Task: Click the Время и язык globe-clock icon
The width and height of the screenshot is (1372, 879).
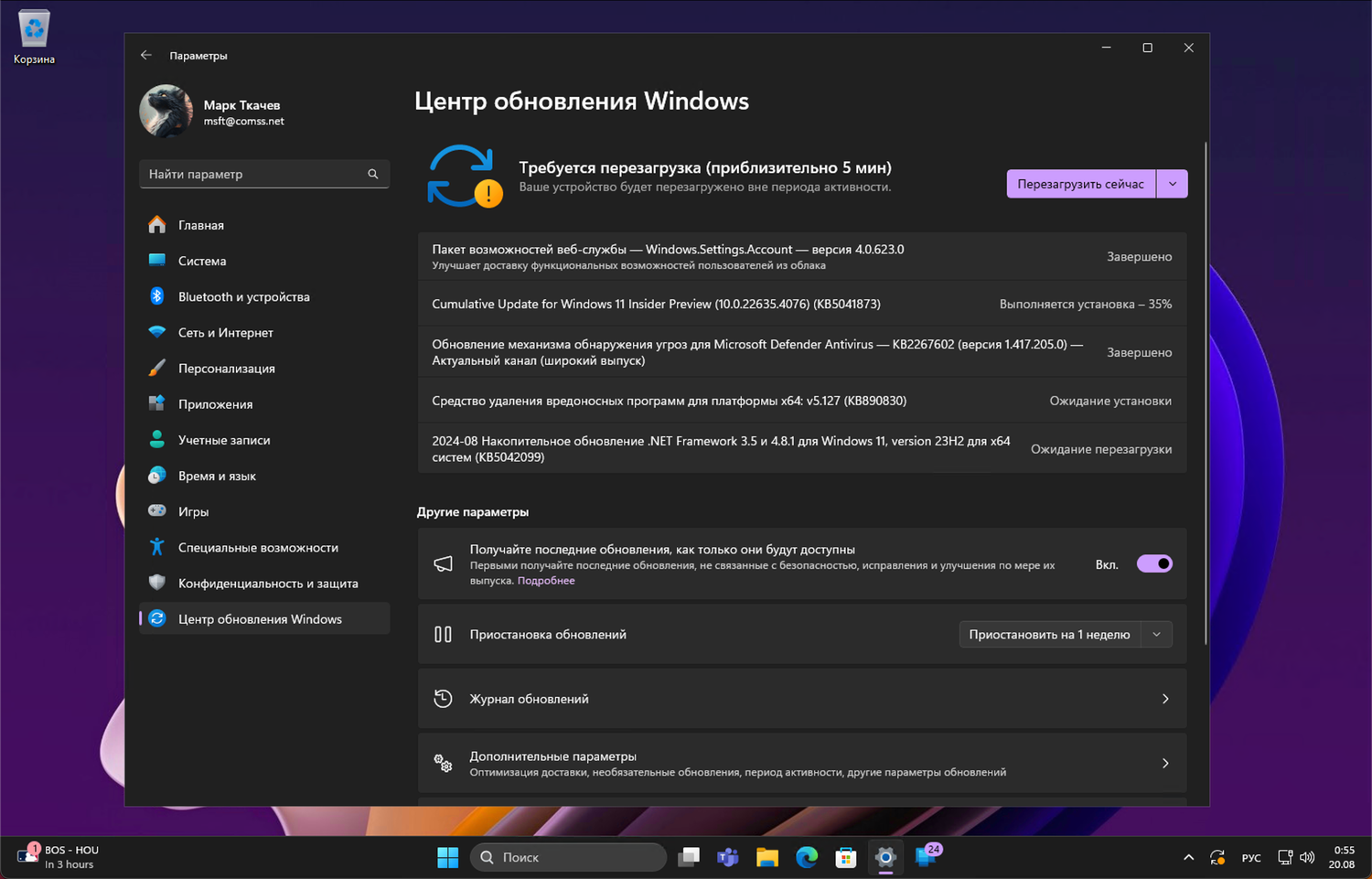Action: (x=157, y=476)
